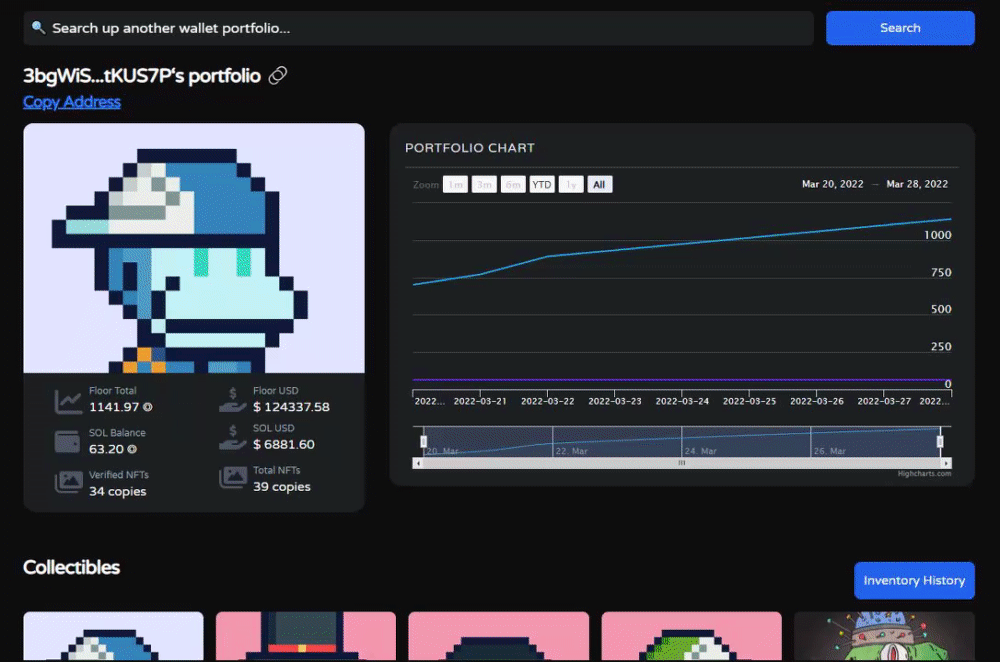Click the 2022-03-24 axis label
Screen dimensions: 1000x662
[682, 401]
